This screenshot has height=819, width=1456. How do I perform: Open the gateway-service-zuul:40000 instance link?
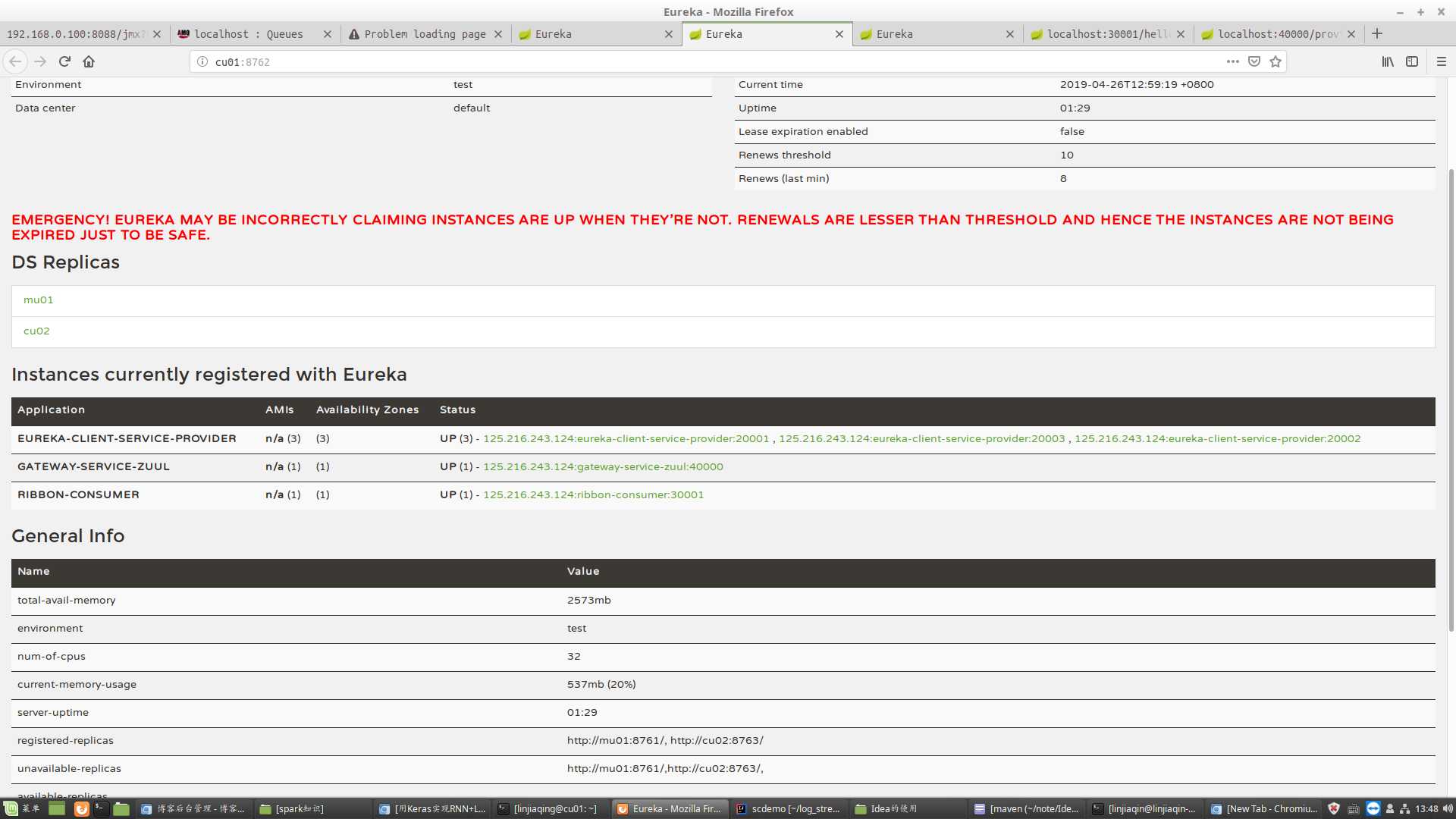tap(603, 467)
